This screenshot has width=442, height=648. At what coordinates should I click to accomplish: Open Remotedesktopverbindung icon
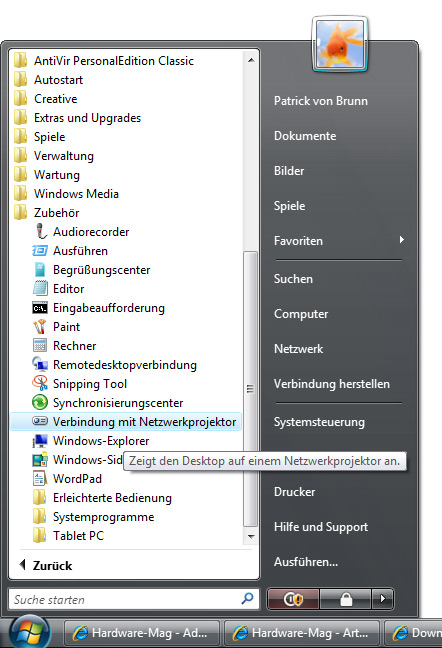coord(40,364)
